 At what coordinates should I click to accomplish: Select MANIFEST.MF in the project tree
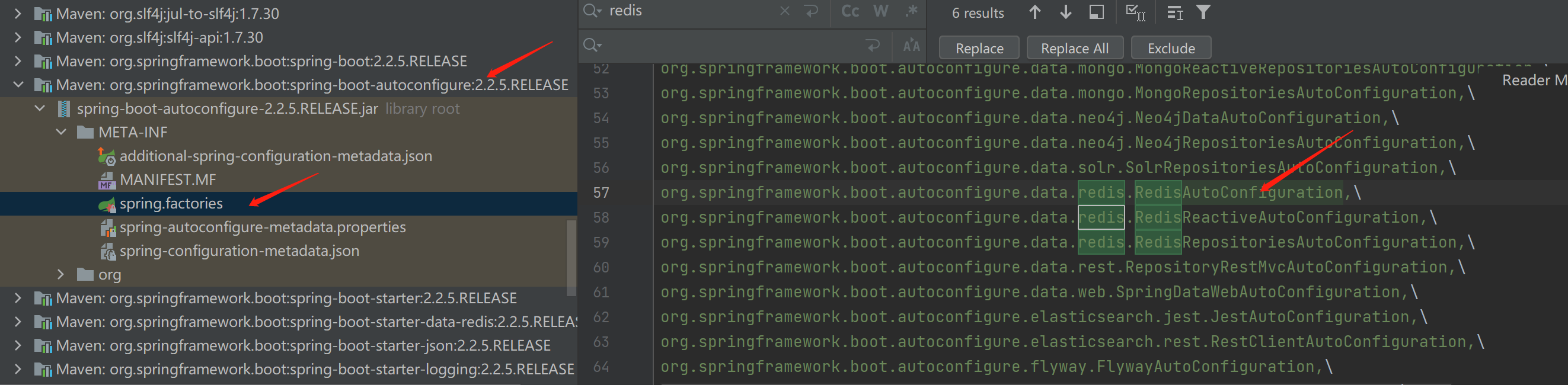[x=167, y=180]
